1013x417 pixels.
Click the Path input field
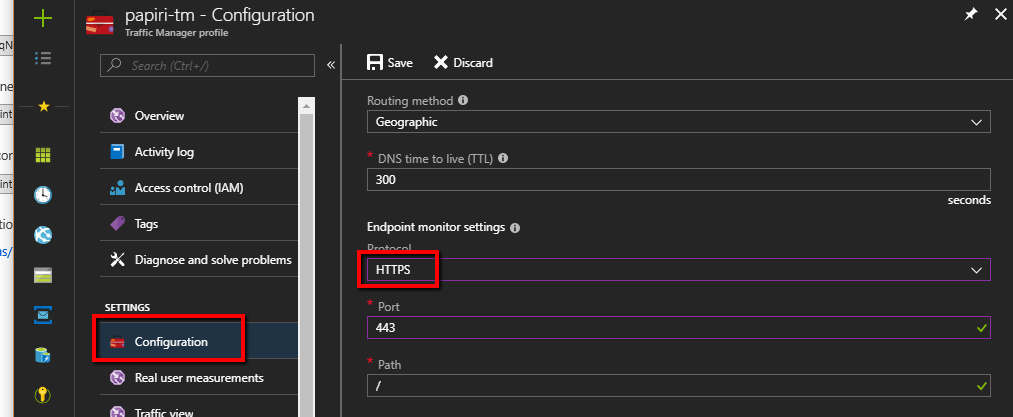pyautogui.click(x=678, y=385)
